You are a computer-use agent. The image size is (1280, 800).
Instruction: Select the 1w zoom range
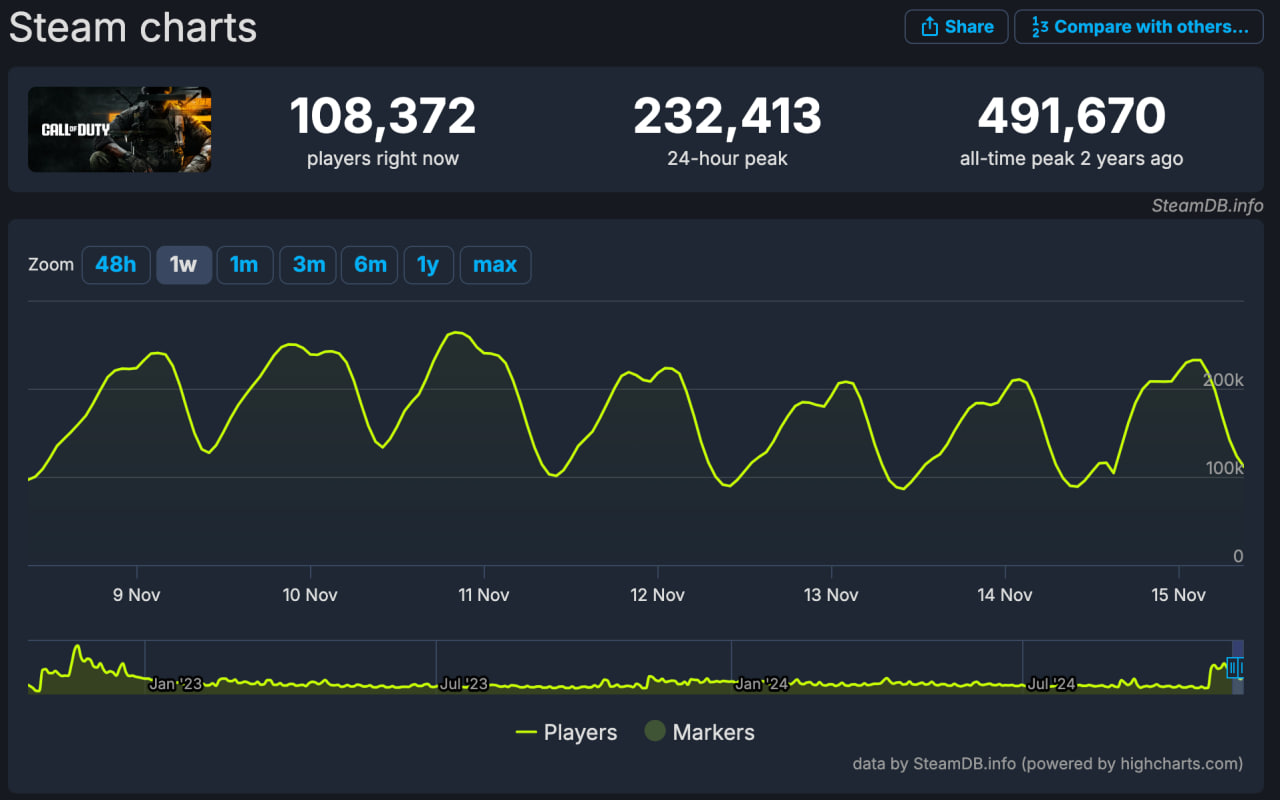(184, 265)
